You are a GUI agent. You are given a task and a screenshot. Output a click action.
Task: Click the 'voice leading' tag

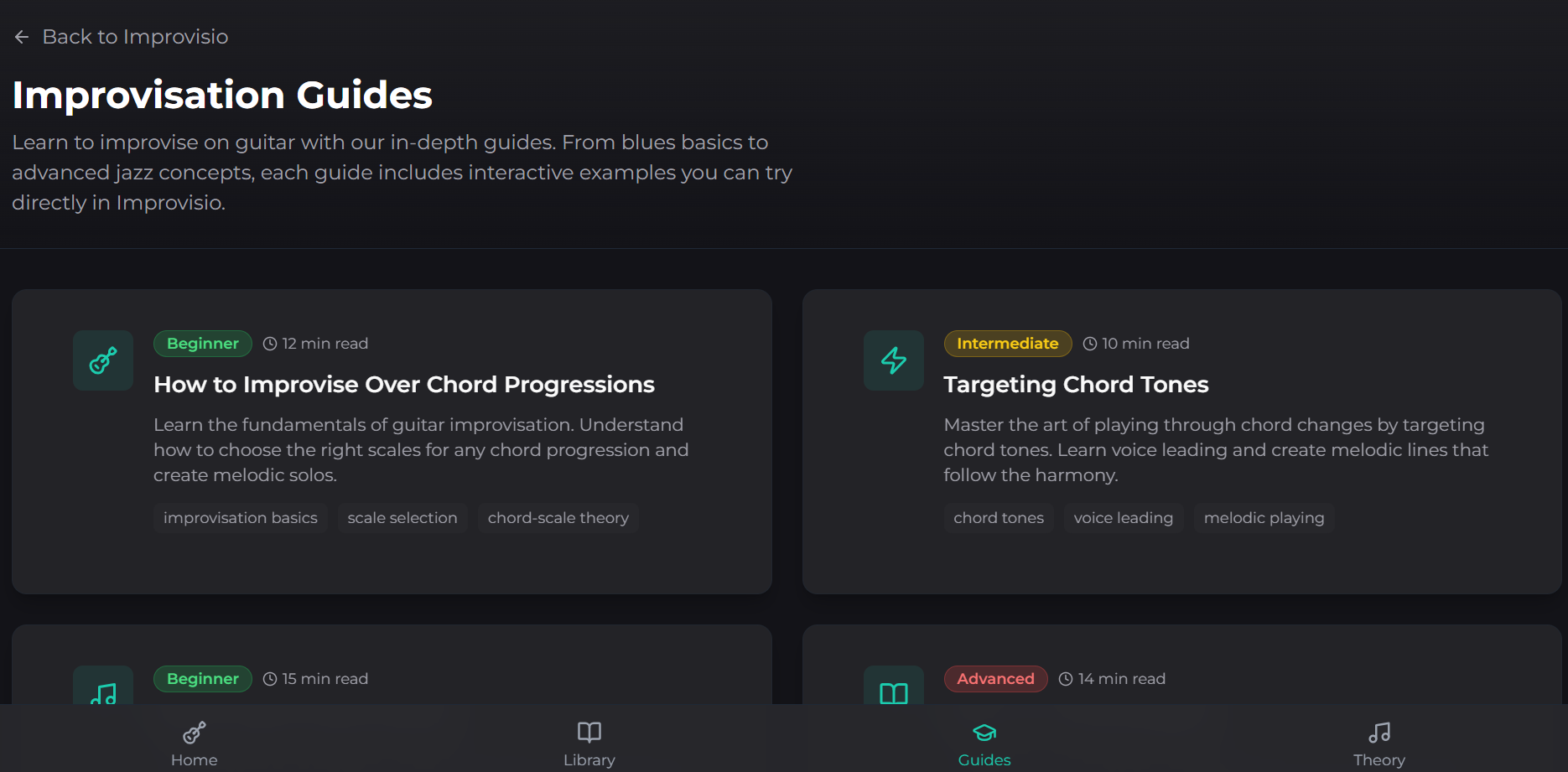click(x=1123, y=517)
